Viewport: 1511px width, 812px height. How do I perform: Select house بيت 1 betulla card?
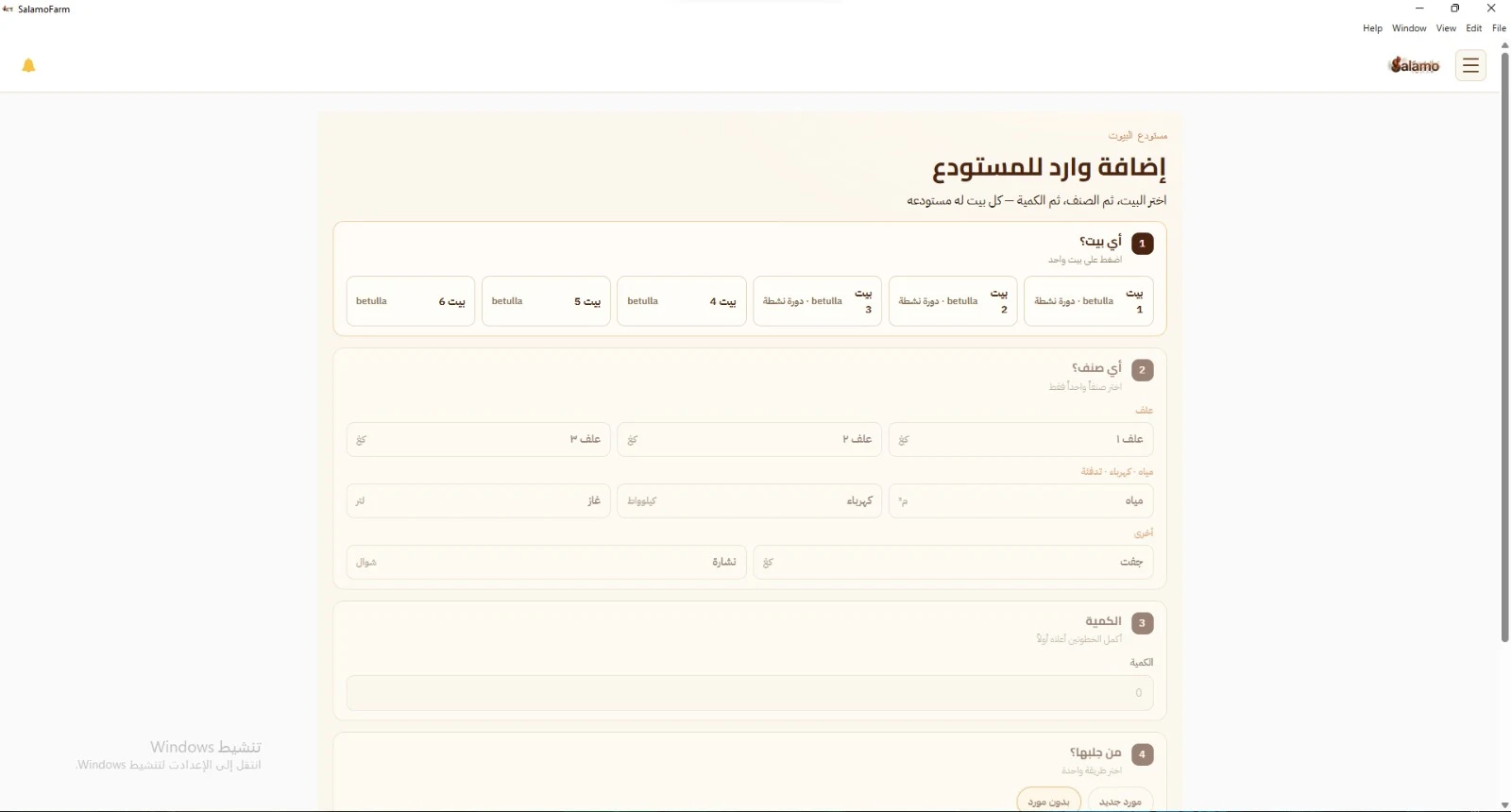coord(1088,301)
